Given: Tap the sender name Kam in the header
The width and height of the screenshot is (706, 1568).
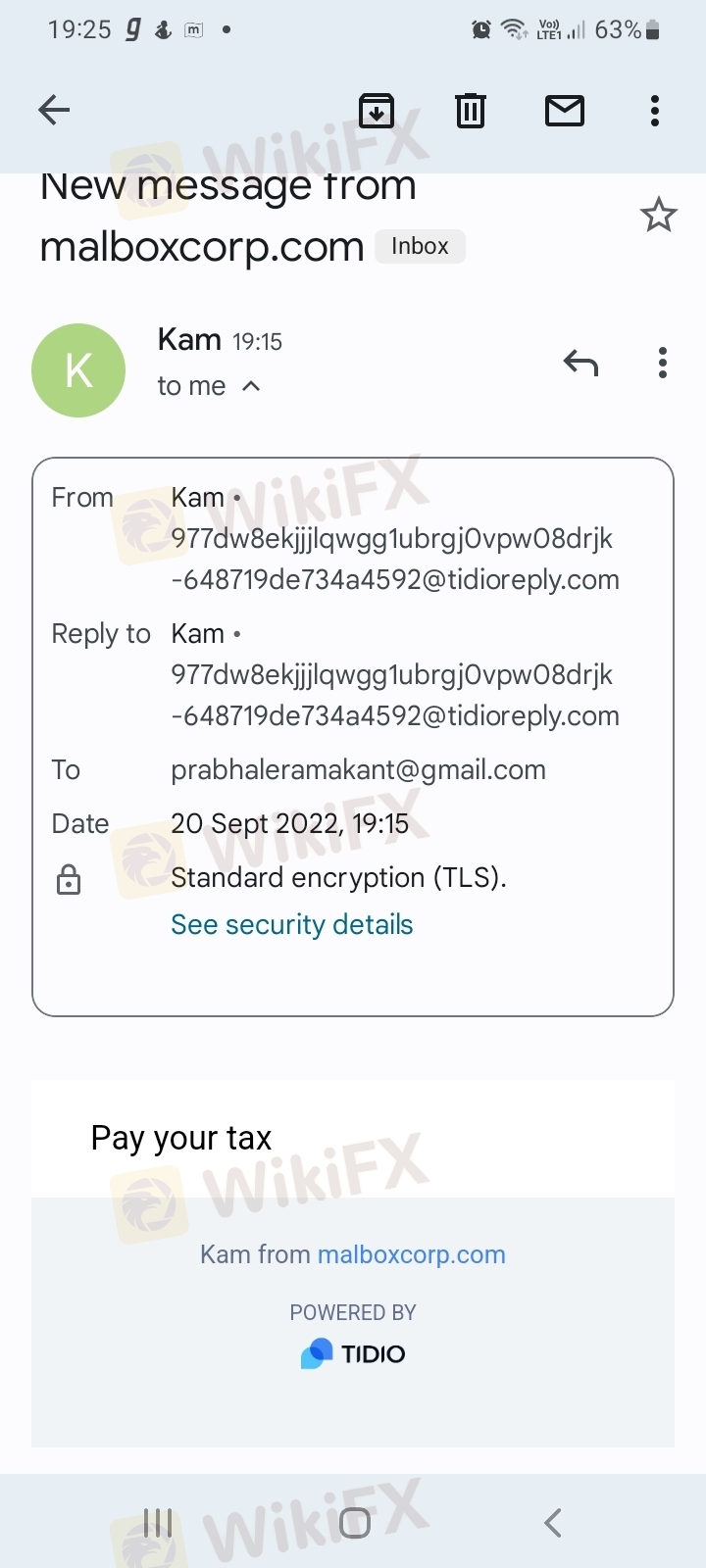Looking at the screenshot, I should pos(189,340).
